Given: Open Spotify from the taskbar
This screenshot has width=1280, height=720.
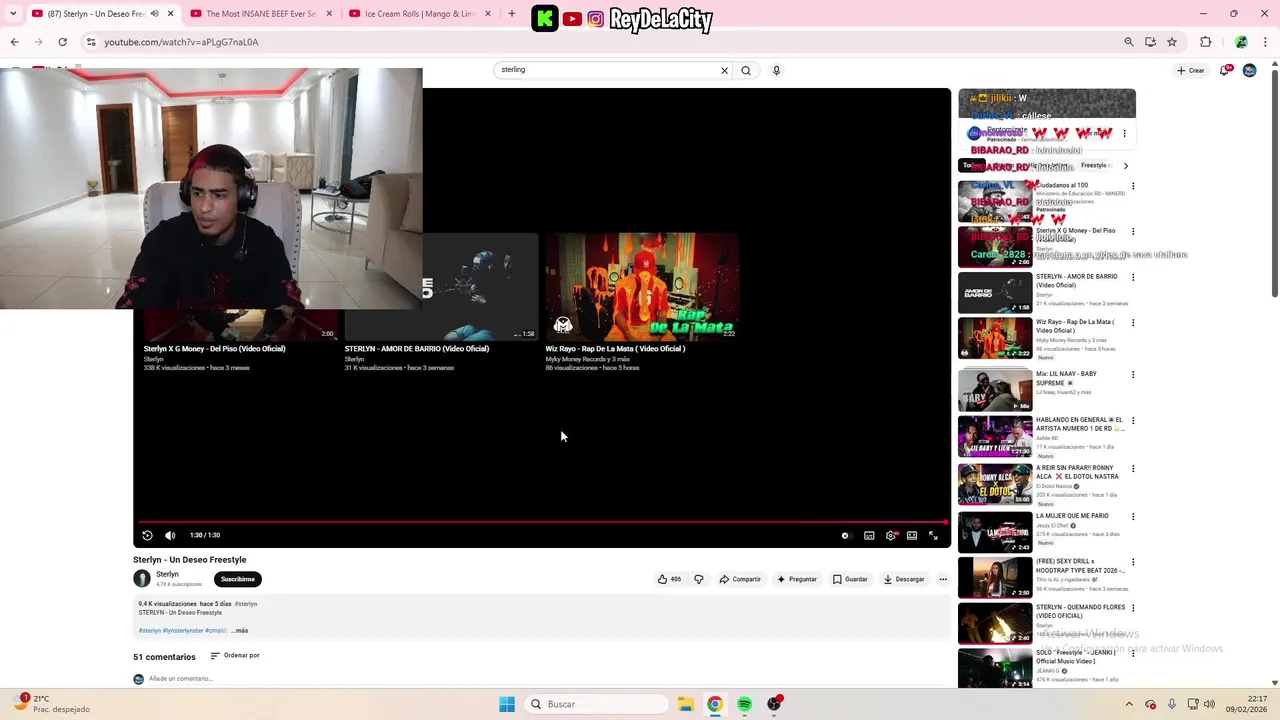Looking at the screenshot, I should 745,704.
